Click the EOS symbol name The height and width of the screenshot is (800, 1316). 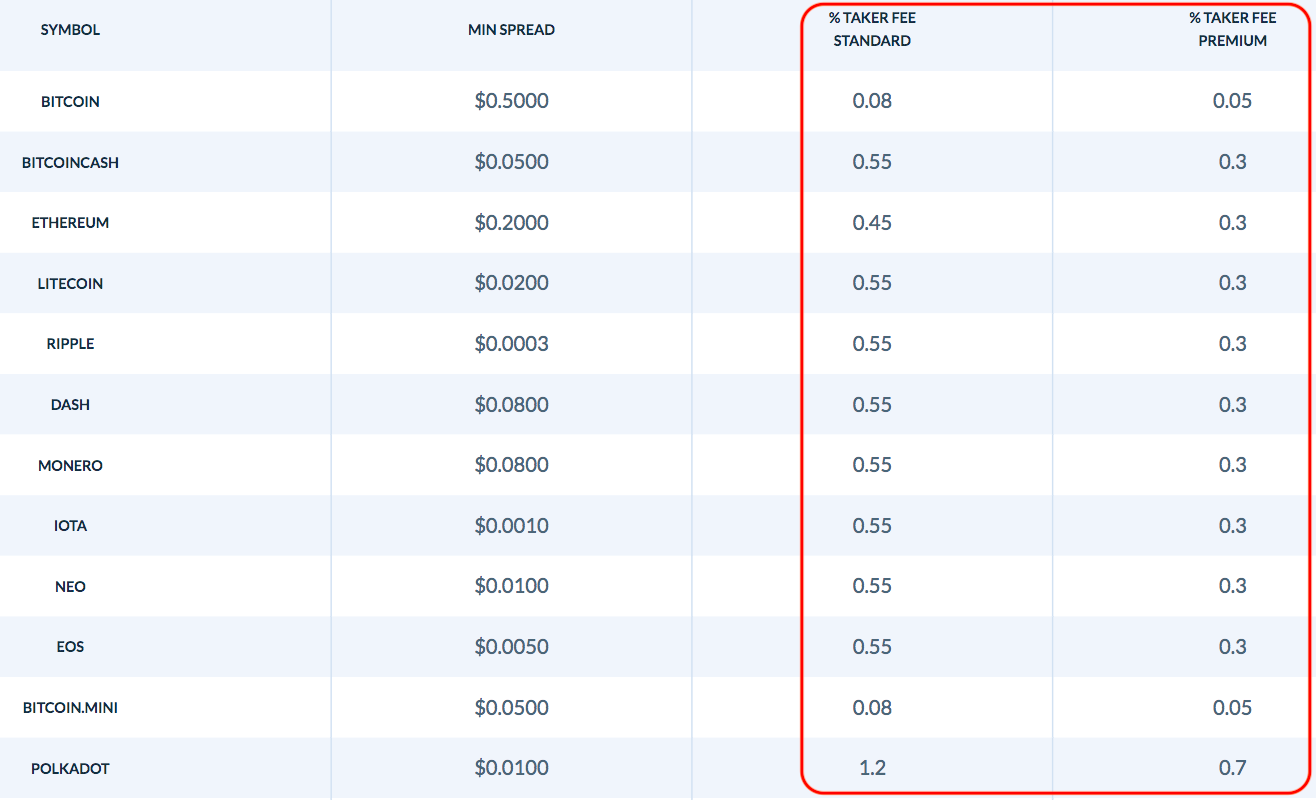[70, 647]
